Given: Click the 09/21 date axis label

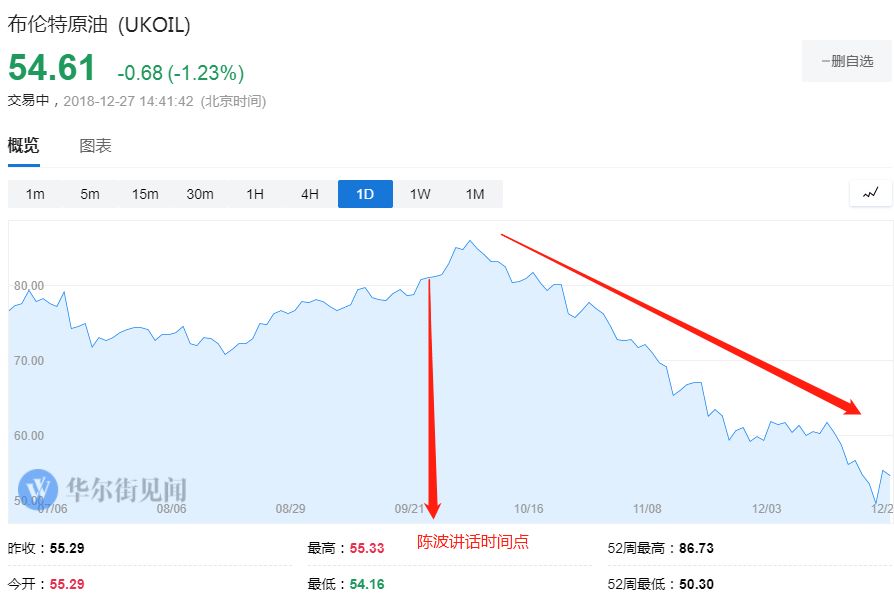Looking at the screenshot, I should pos(409,508).
